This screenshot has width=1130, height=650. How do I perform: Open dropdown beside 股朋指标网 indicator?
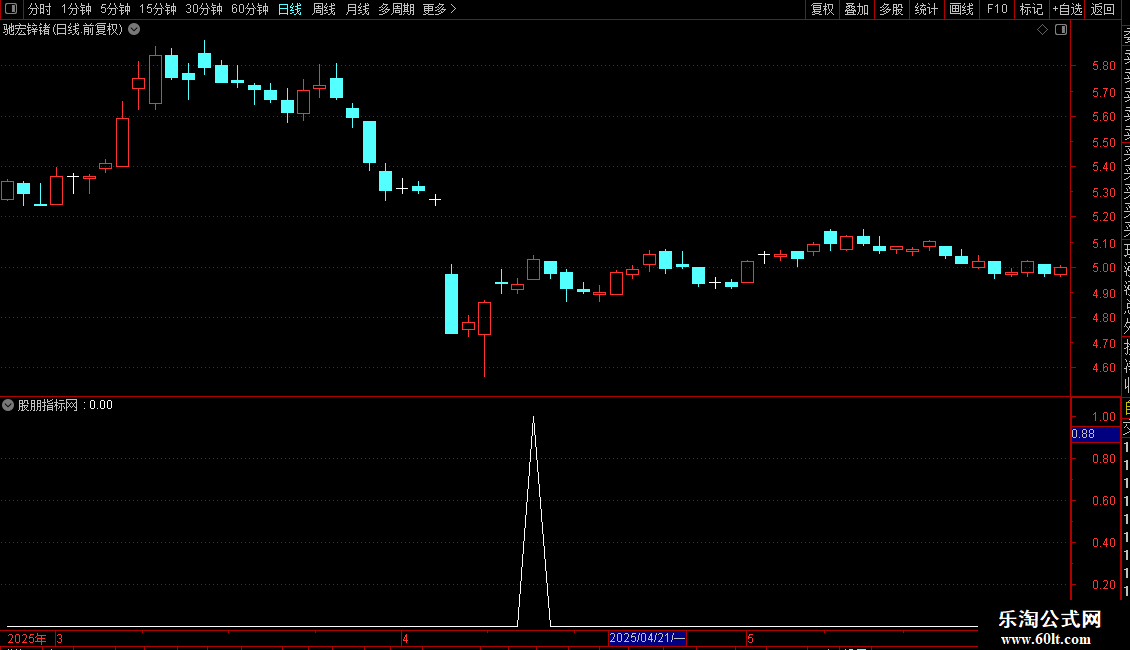(x=8, y=405)
